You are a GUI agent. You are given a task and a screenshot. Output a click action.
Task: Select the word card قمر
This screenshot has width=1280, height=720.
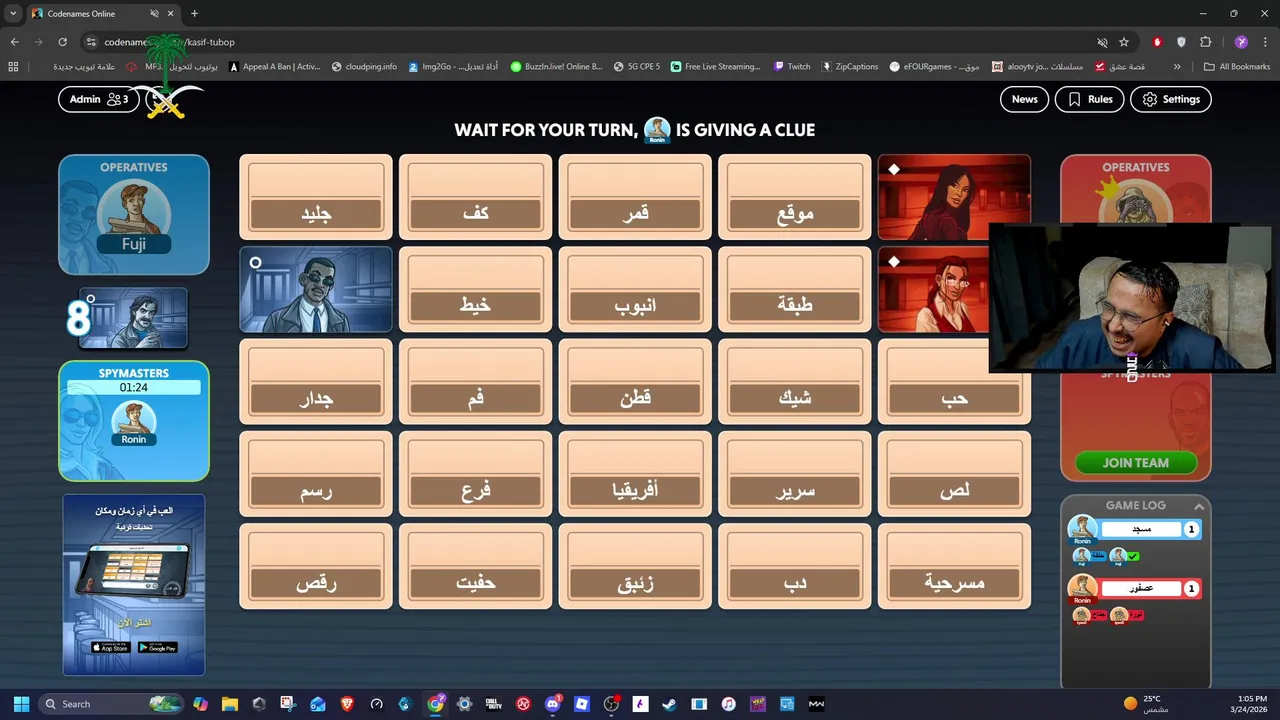pyautogui.click(x=635, y=197)
